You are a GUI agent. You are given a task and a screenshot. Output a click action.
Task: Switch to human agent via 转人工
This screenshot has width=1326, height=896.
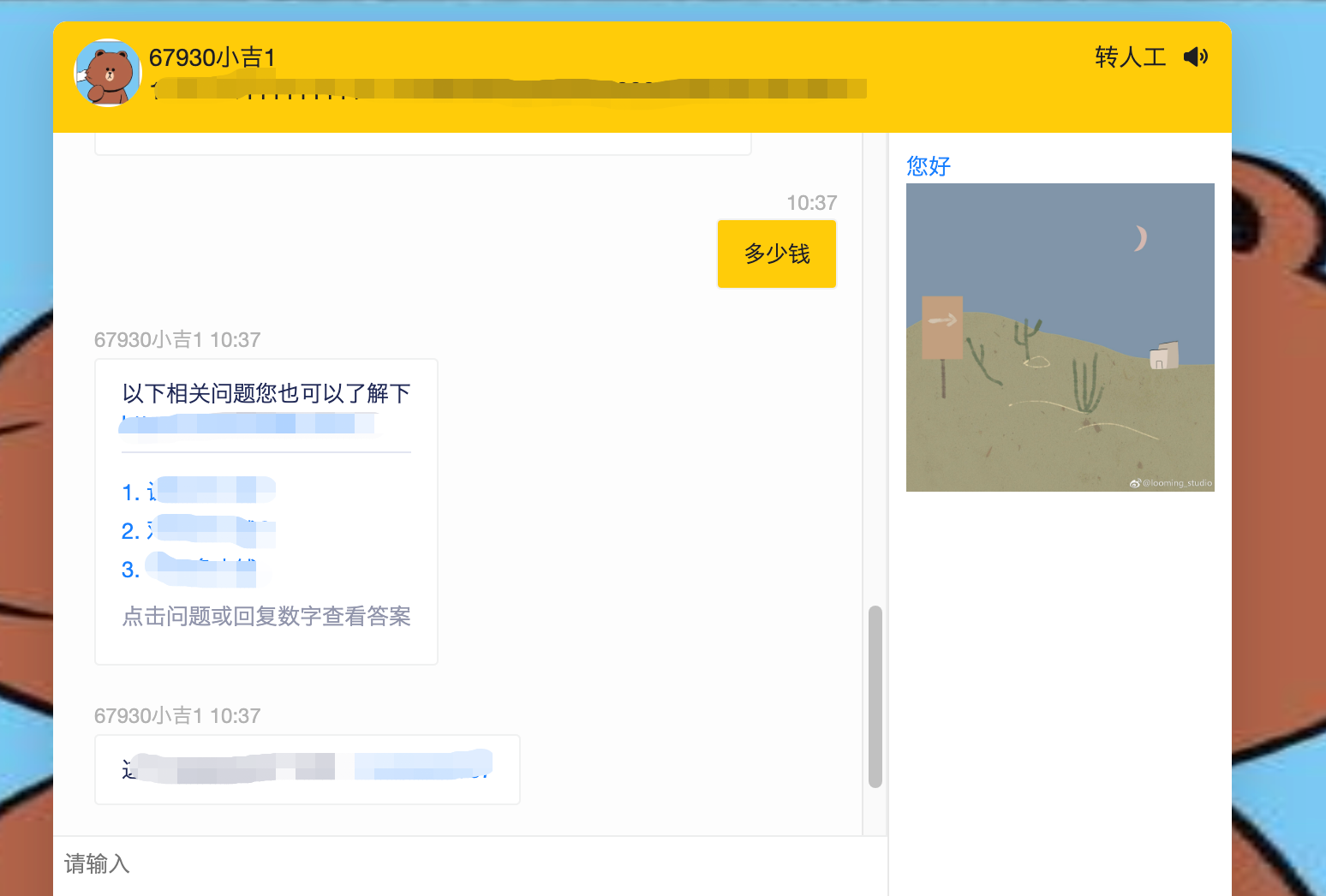coord(1131,57)
